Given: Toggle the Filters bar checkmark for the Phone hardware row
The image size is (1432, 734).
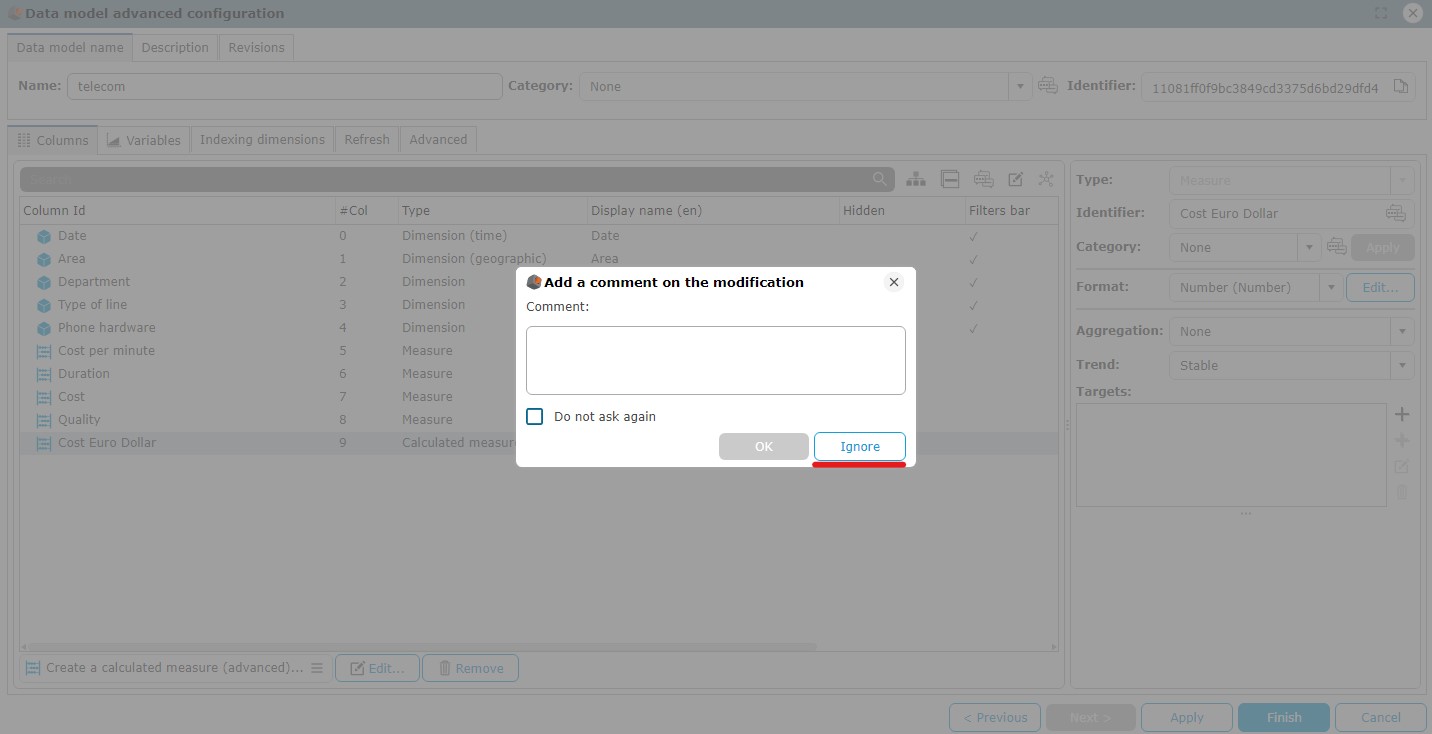Looking at the screenshot, I should pyautogui.click(x=973, y=328).
